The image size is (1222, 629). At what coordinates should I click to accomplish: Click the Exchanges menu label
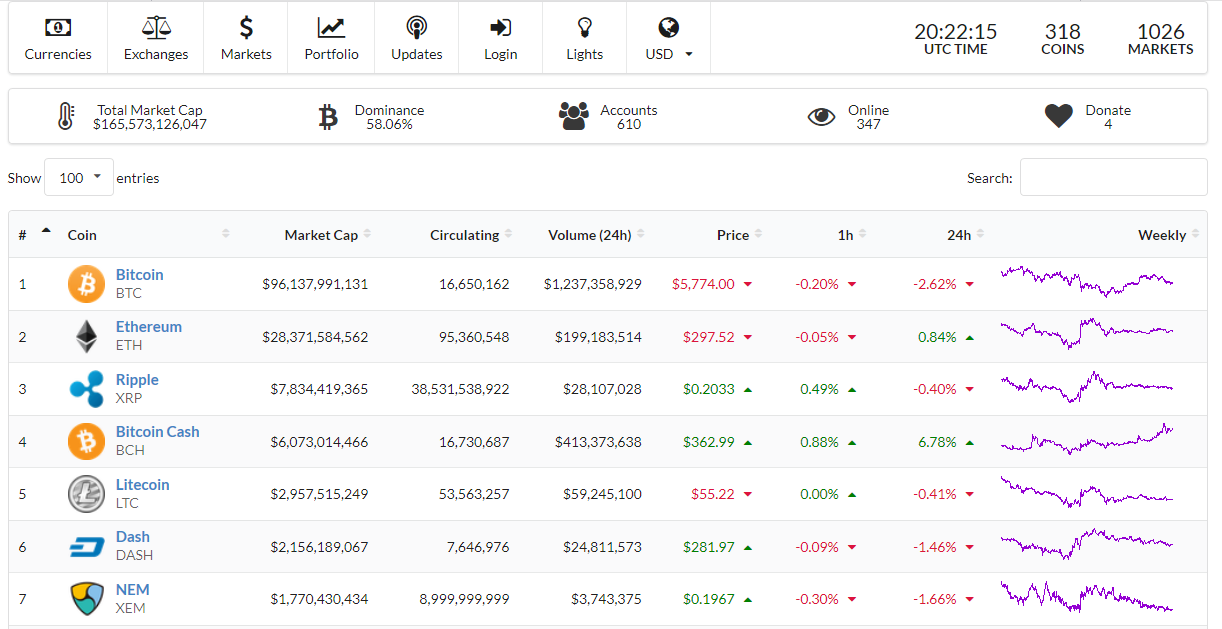156,54
